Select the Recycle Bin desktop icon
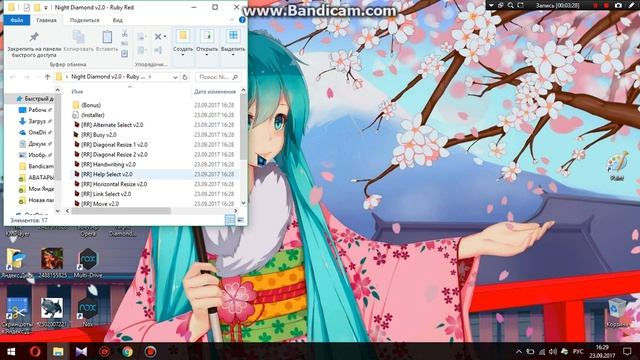640x360 pixels. 617,313
